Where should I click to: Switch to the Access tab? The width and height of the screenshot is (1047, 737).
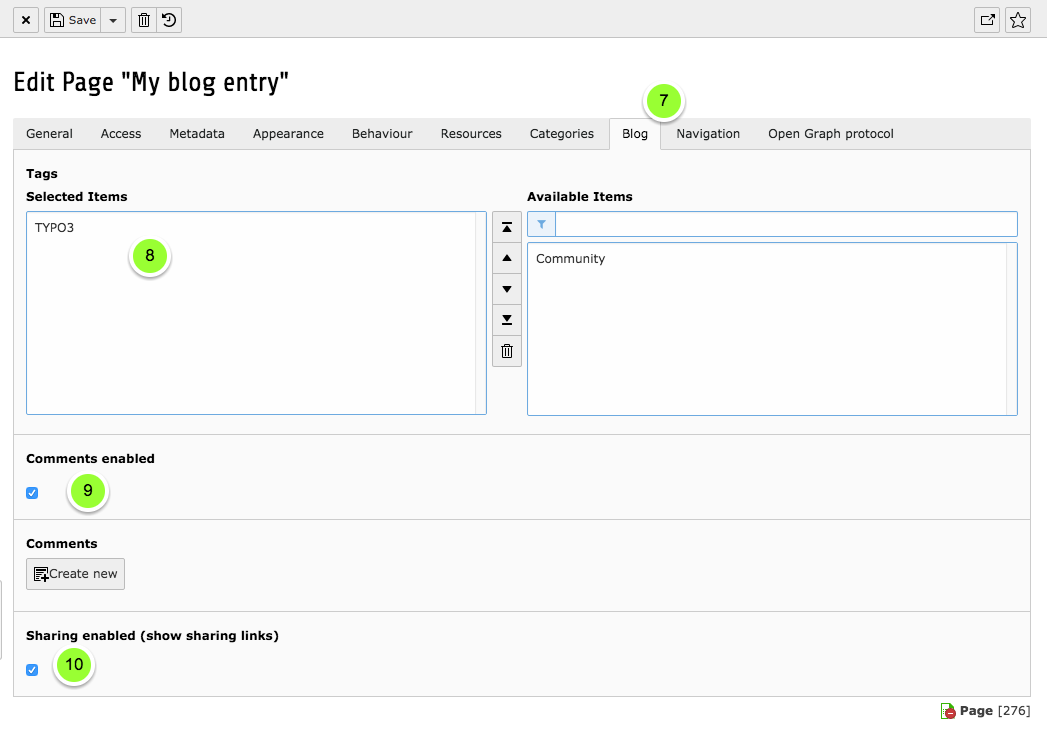121,134
